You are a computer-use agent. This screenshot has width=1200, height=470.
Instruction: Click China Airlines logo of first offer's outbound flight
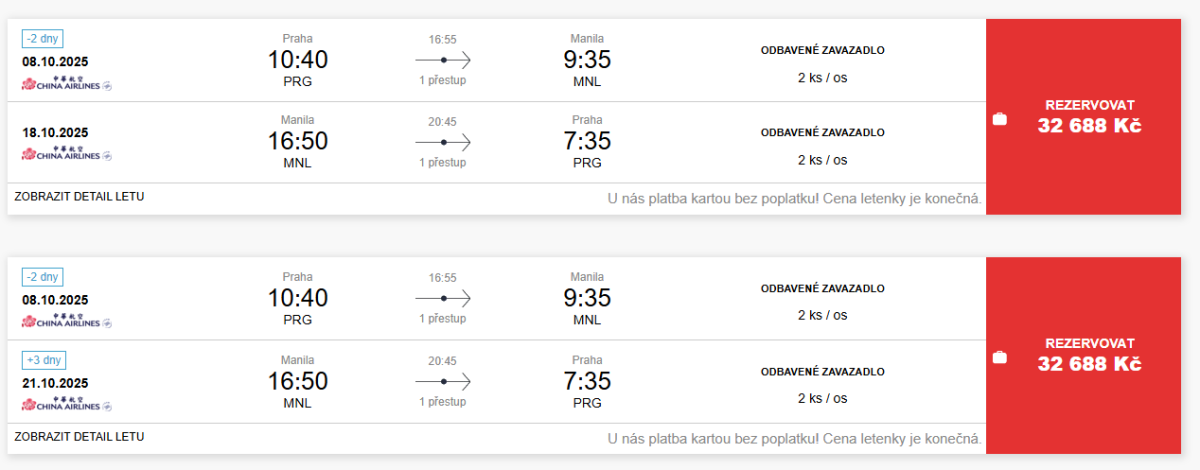click(66, 84)
